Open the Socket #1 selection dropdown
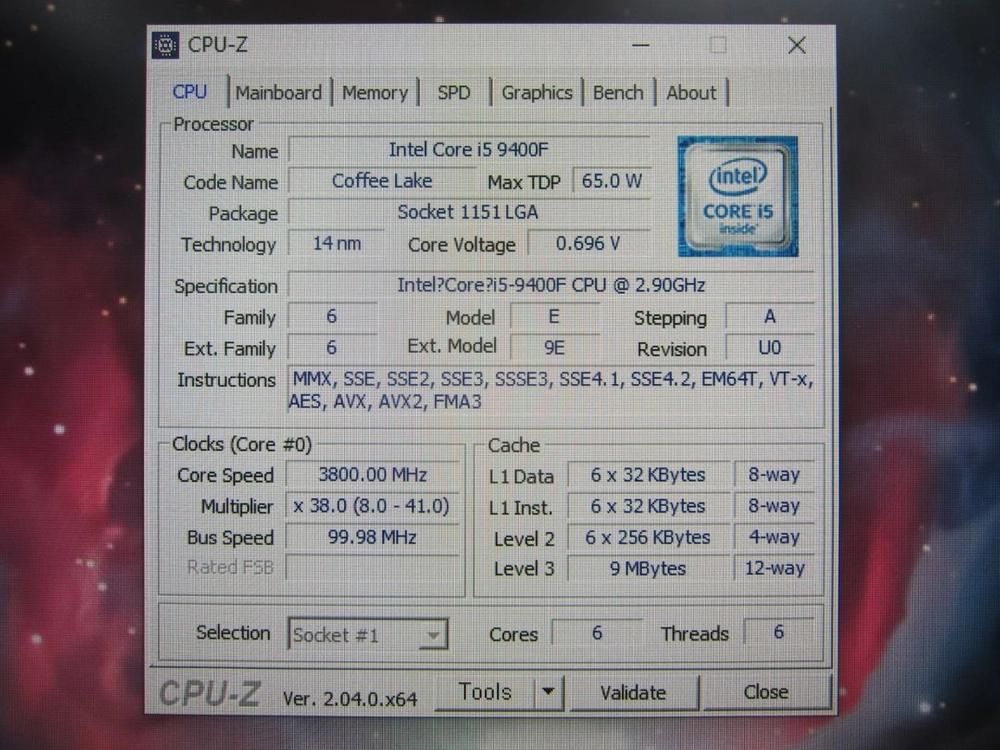Viewport: 1000px width, 750px height. point(368,635)
